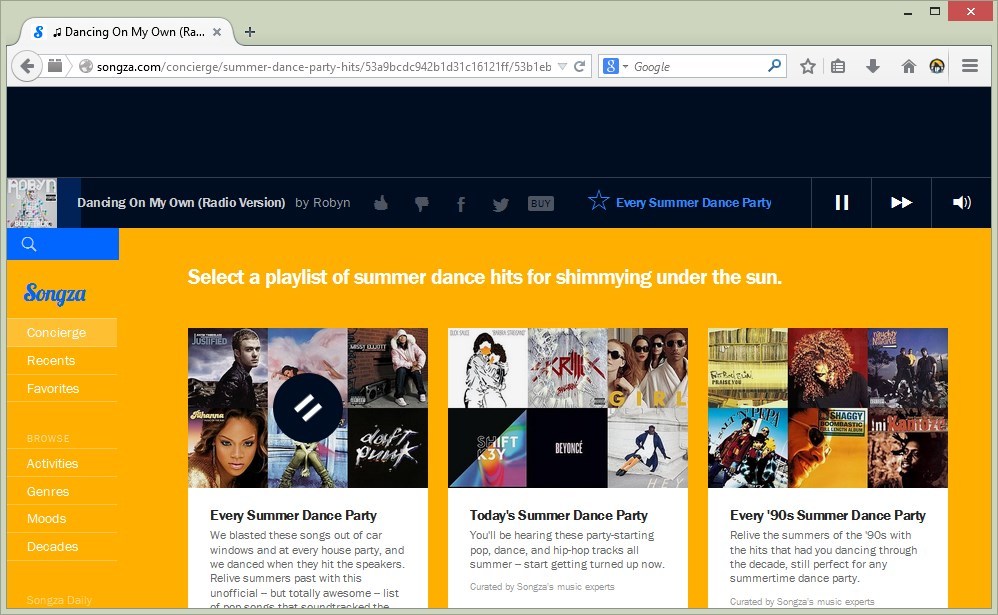
Task: Open the search engine selector dropdown
Action: click(615, 66)
